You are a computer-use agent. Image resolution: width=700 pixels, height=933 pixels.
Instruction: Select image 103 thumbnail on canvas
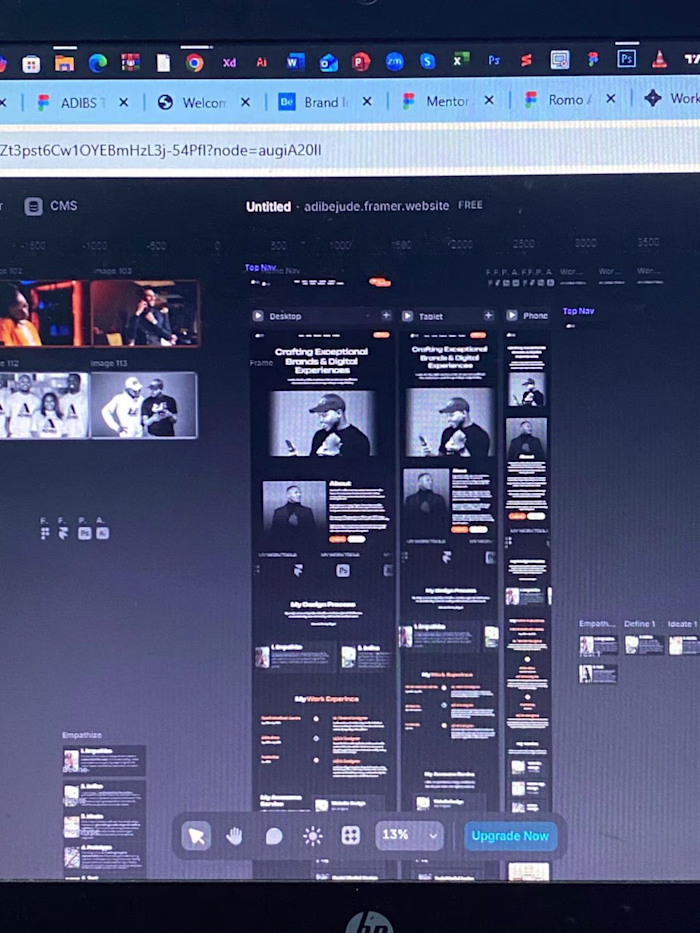[x=145, y=313]
